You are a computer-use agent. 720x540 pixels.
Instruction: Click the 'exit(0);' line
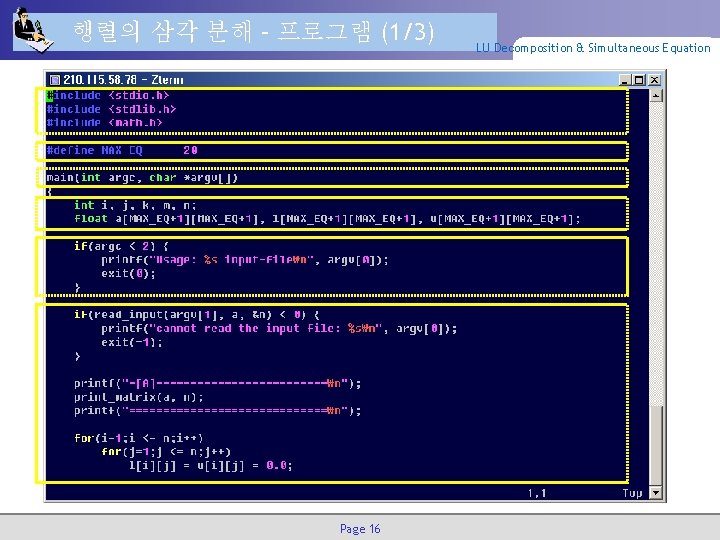click(x=129, y=274)
